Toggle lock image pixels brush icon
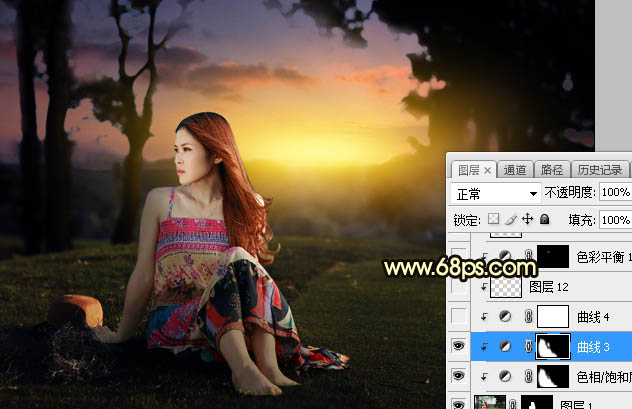 pyautogui.click(x=511, y=219)
